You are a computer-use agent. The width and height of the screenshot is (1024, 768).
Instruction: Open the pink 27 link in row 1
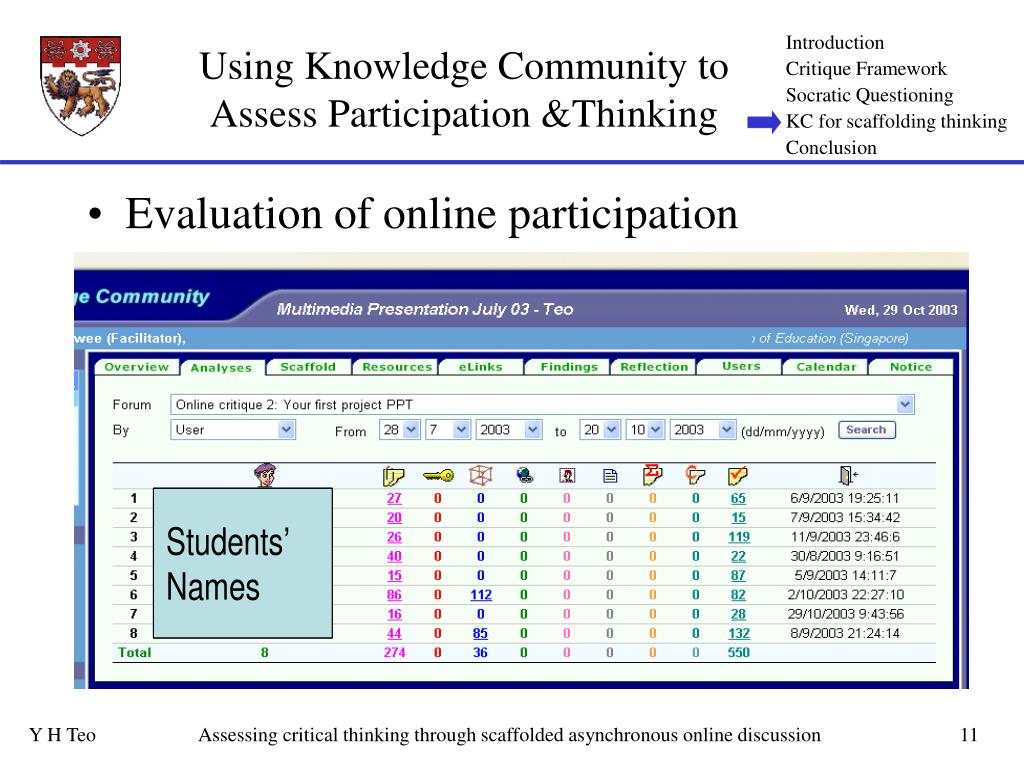click(394, 498)
